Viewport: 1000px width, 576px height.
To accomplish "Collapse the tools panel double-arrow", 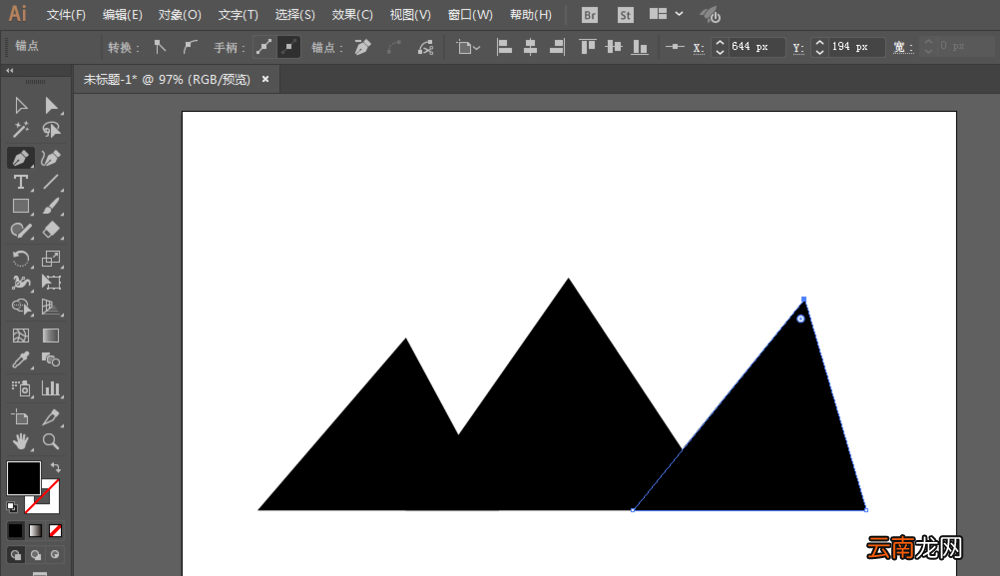I will pyautogui.click(x=10, y=71).
